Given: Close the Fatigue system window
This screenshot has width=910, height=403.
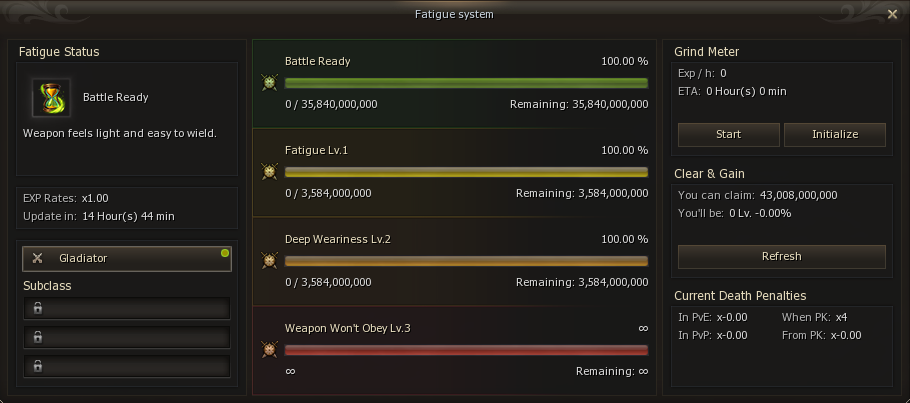Looking at the screenshot, I should 892,14.
